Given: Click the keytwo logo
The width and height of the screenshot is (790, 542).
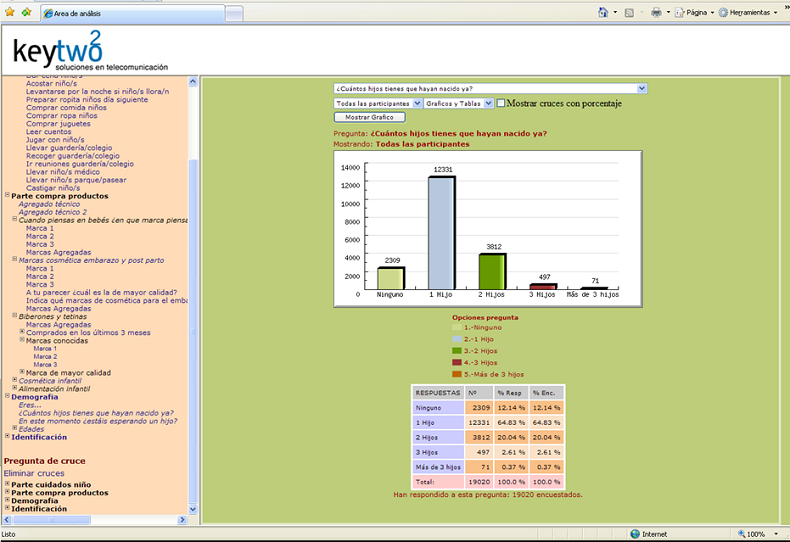Looking at the screenshot, I should pyautogui.click(x=58, y=50).
